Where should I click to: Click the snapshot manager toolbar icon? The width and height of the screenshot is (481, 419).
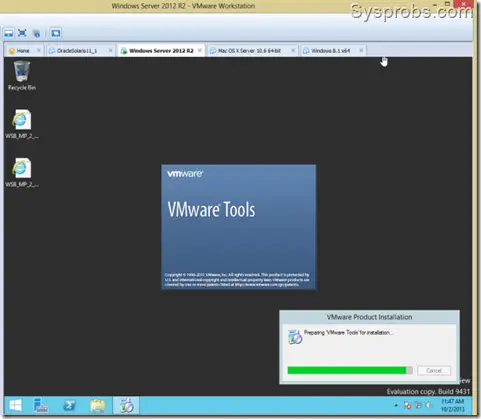[36, 33]
